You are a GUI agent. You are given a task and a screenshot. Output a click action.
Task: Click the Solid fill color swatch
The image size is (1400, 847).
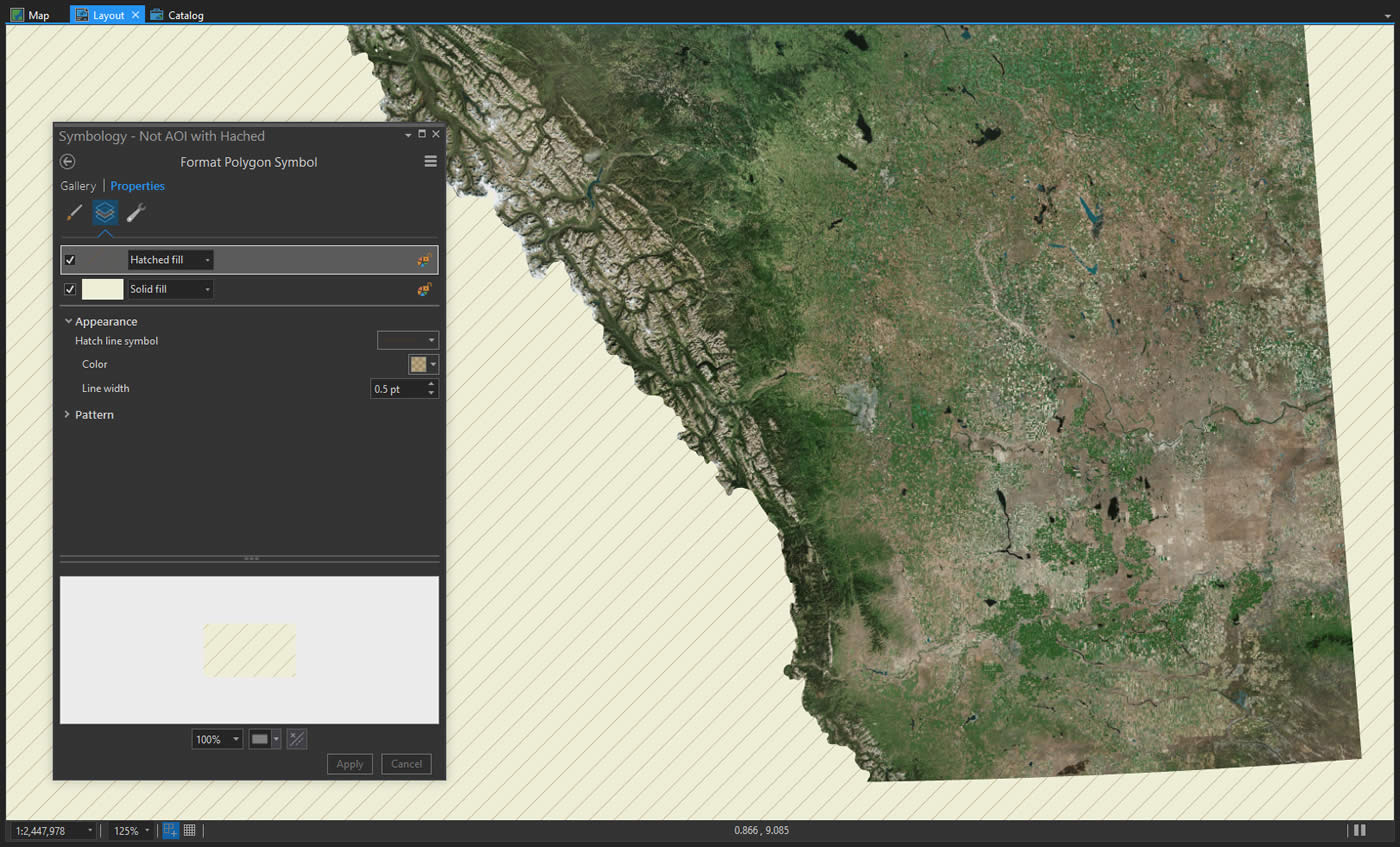(102, 289)
